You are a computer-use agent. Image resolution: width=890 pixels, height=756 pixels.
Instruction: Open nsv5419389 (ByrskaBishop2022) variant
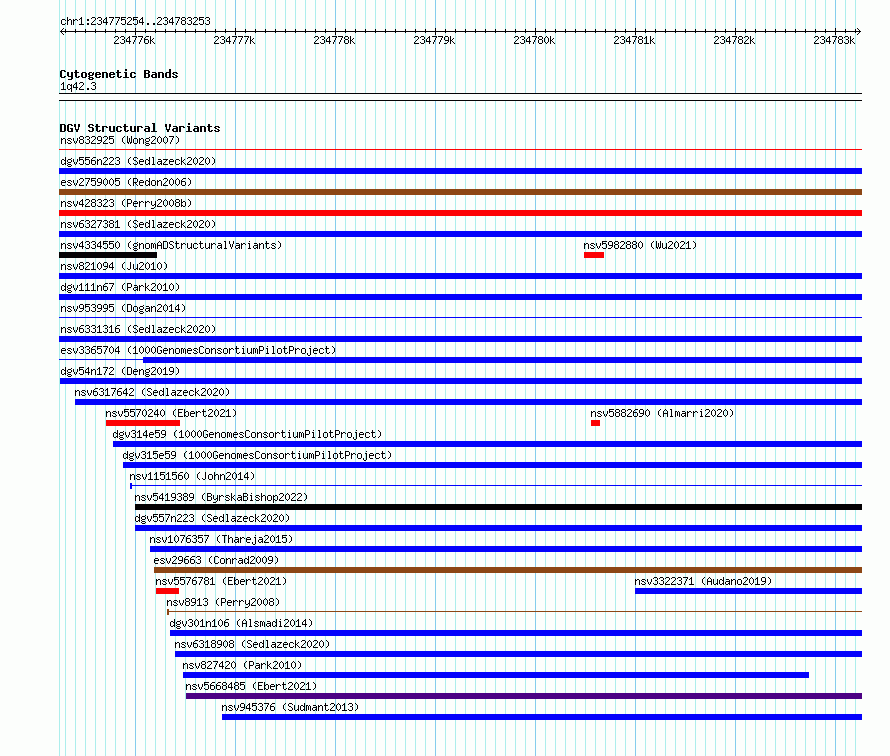[x=221, y=497]
